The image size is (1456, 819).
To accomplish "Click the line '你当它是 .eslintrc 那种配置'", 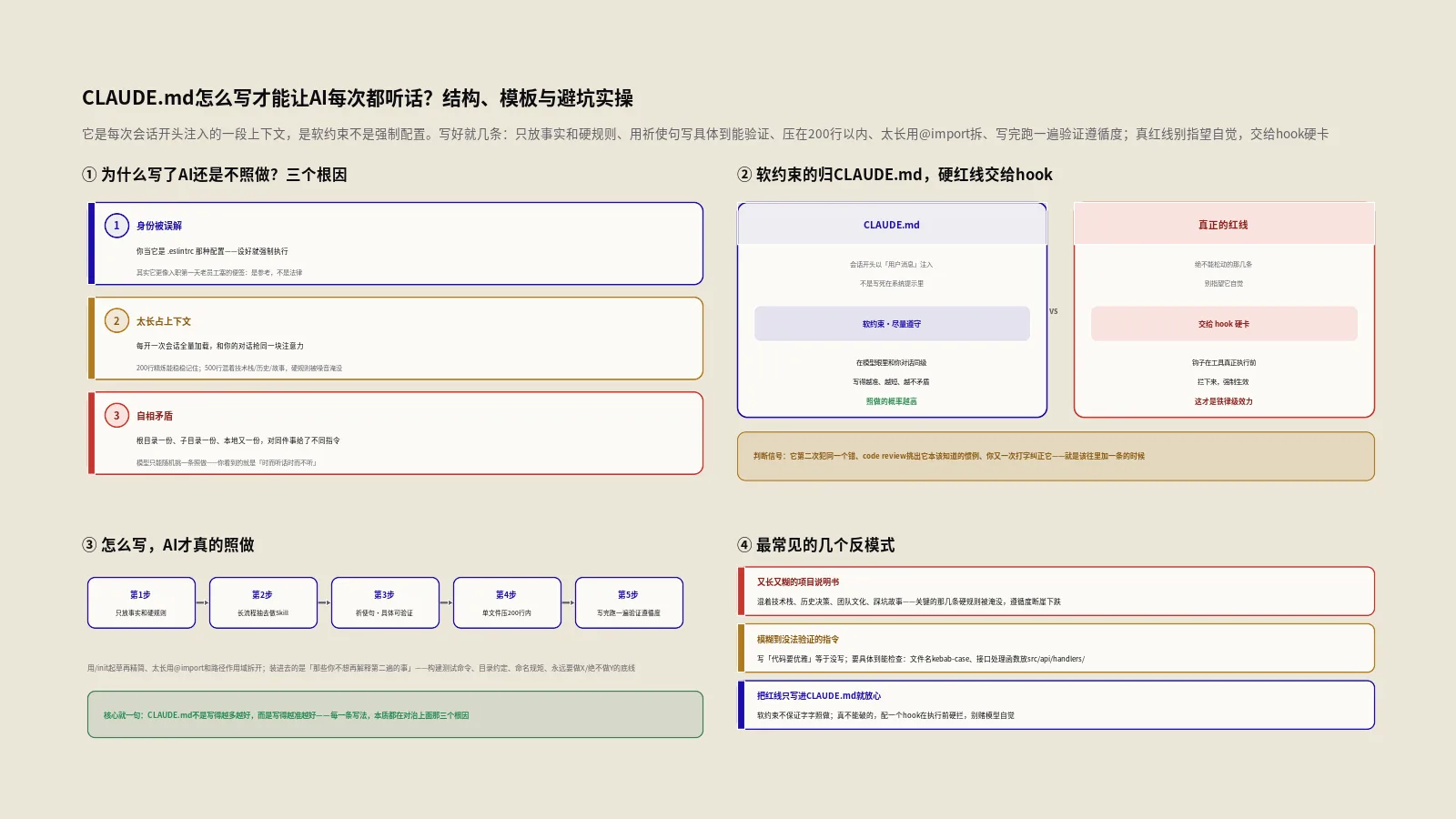I will click(x=212, y=251).
